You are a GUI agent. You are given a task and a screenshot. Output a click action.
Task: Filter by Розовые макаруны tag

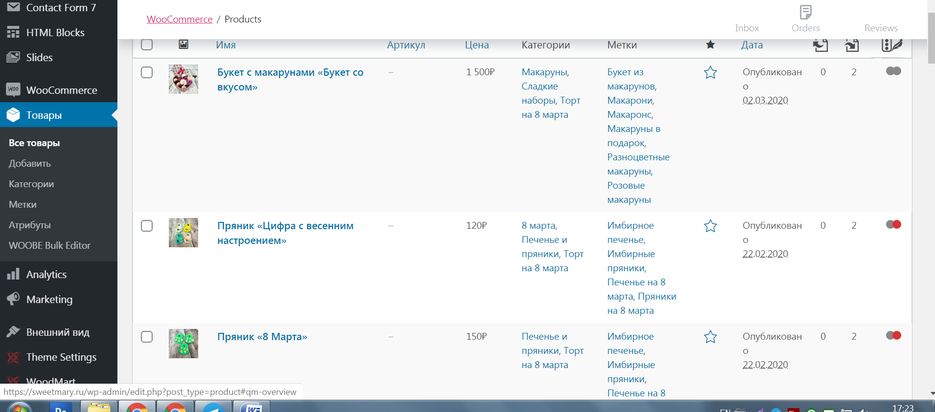coord(629,193)
